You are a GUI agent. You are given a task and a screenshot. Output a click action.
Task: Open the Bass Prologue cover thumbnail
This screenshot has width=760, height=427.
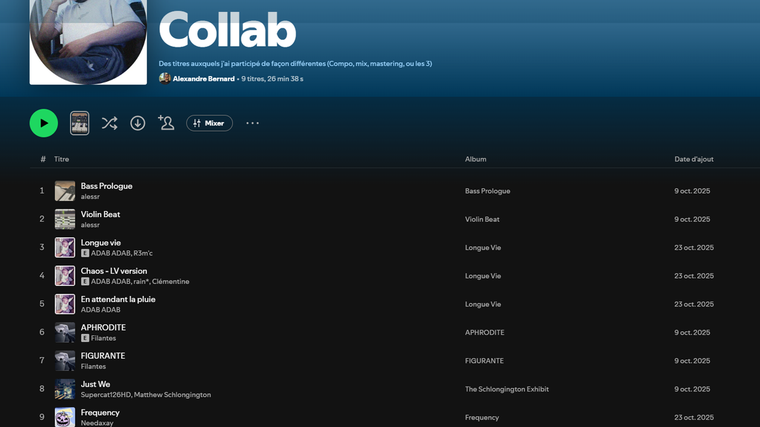(x=65, y=191)
